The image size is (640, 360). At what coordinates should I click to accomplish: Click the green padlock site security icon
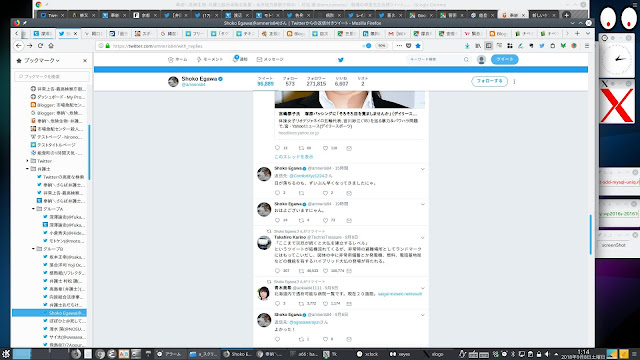(108, 46)
